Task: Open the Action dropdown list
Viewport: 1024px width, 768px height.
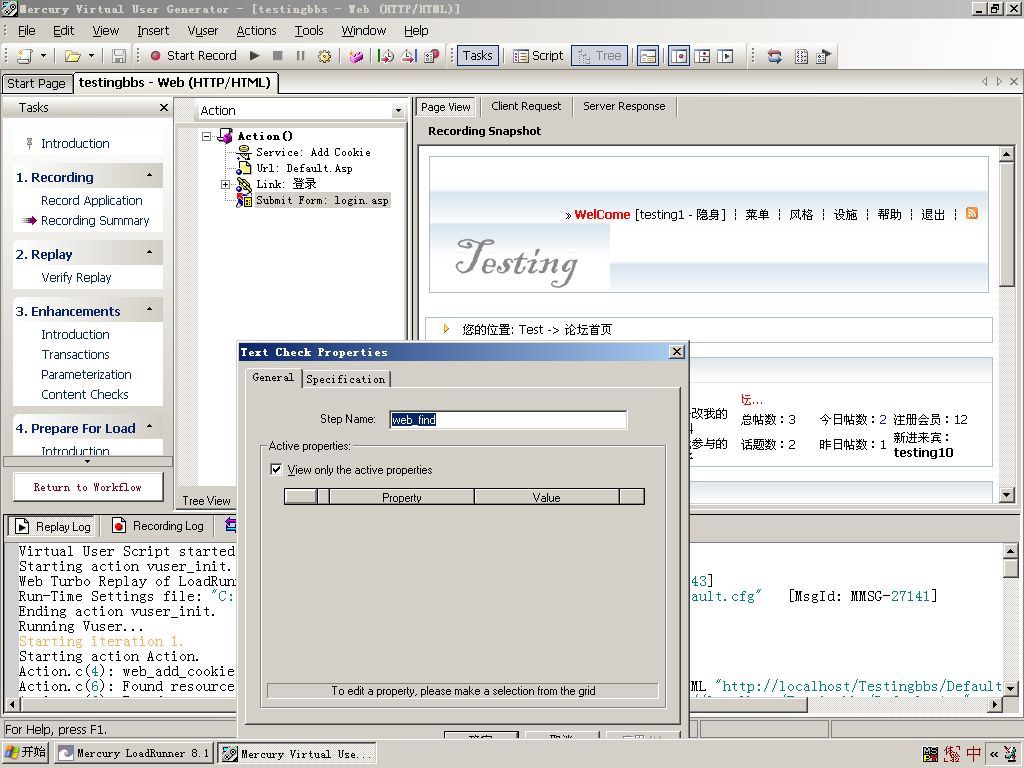Action: pos(398,111)
